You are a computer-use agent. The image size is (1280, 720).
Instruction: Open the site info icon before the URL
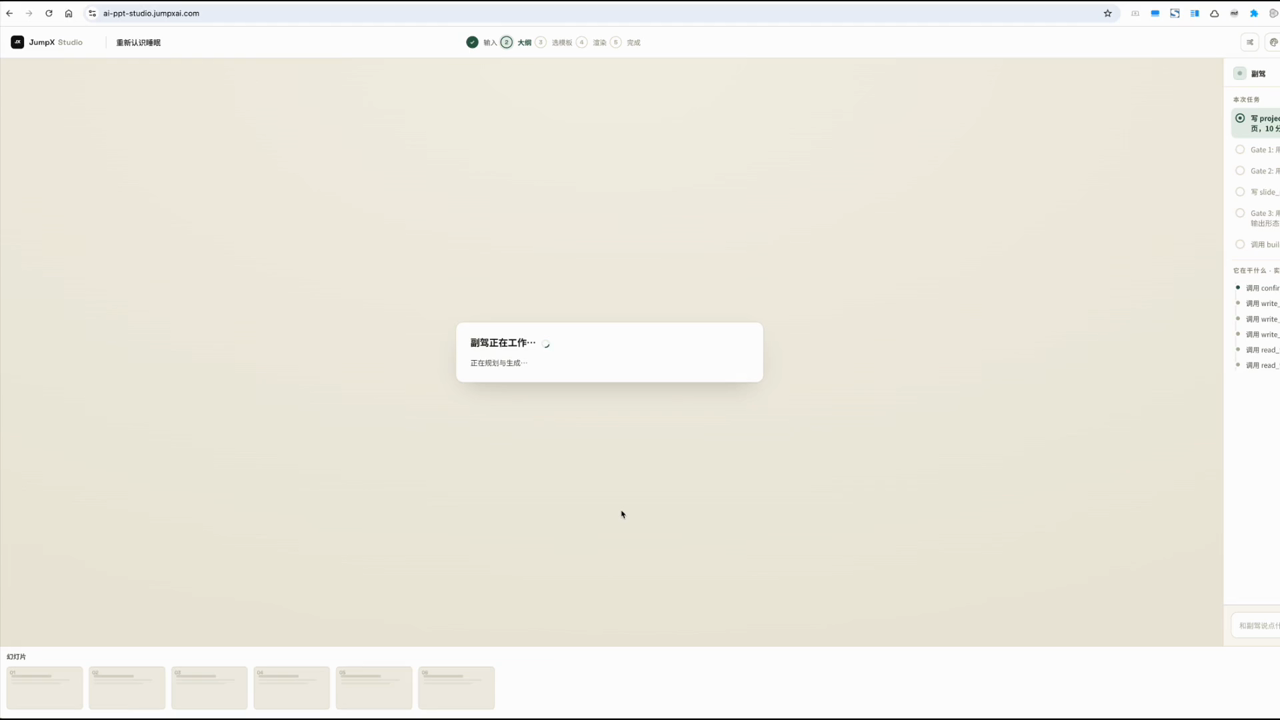pos(92,13)
